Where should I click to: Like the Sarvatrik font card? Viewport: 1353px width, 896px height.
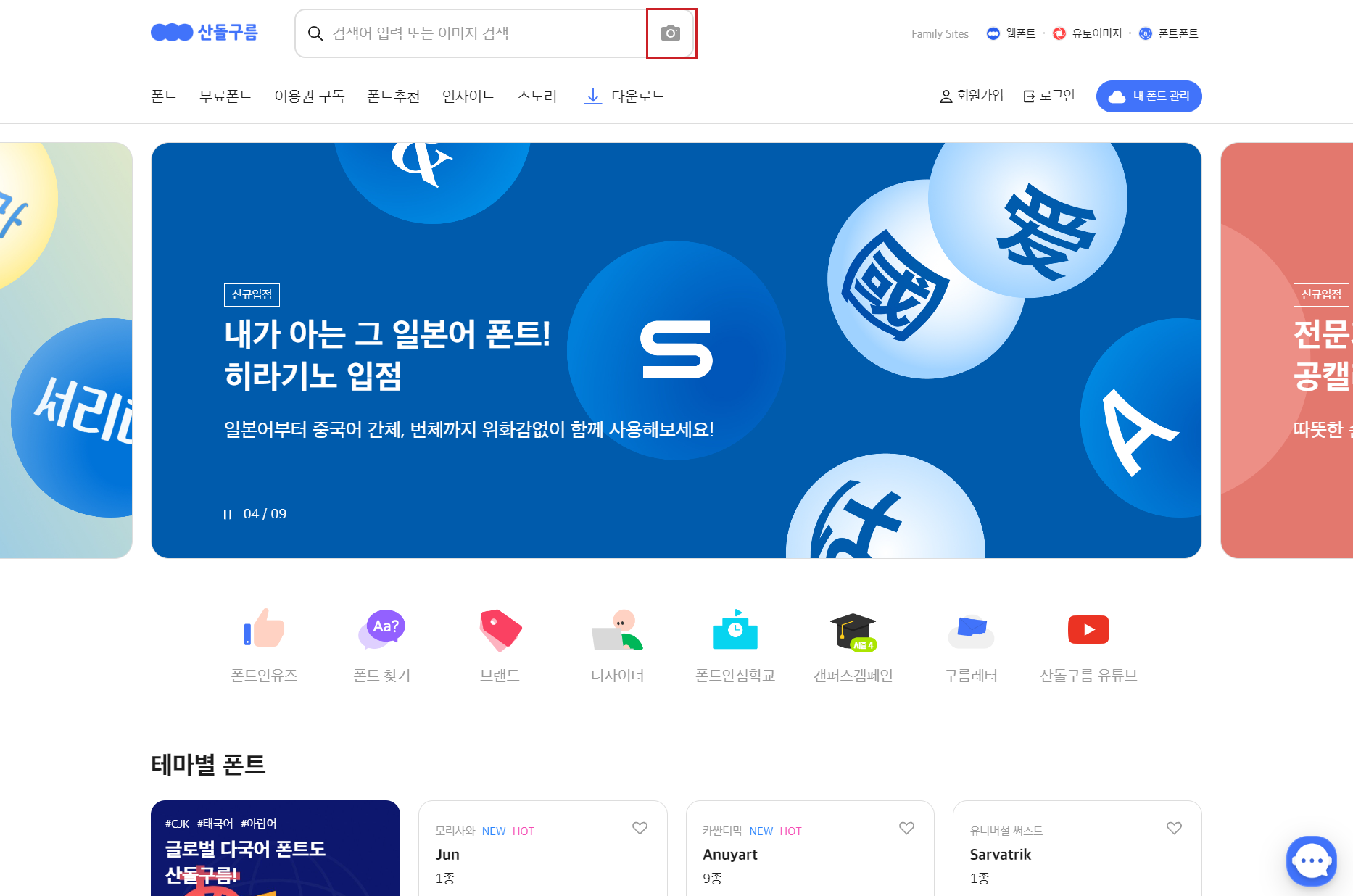(1174, 828)
